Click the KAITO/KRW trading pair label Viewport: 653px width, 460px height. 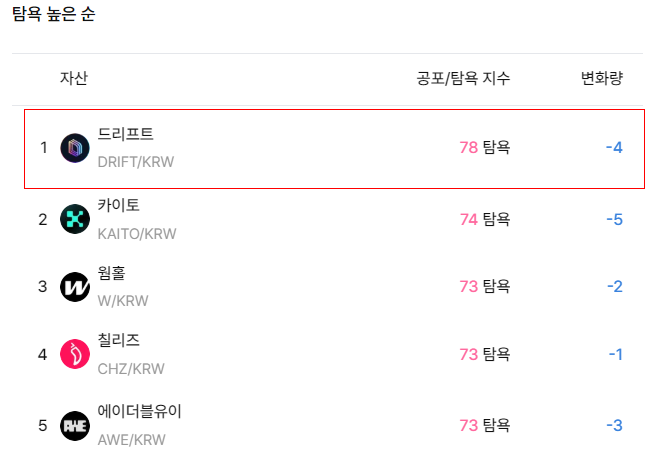point(136,234)
